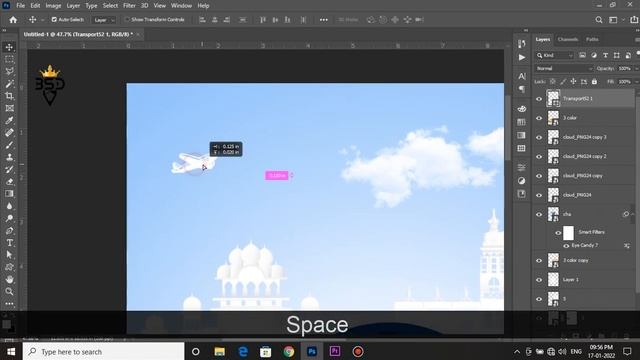
Task: Open the Auto-Select Layer dropdown
Action: click(x=104, y=20)
